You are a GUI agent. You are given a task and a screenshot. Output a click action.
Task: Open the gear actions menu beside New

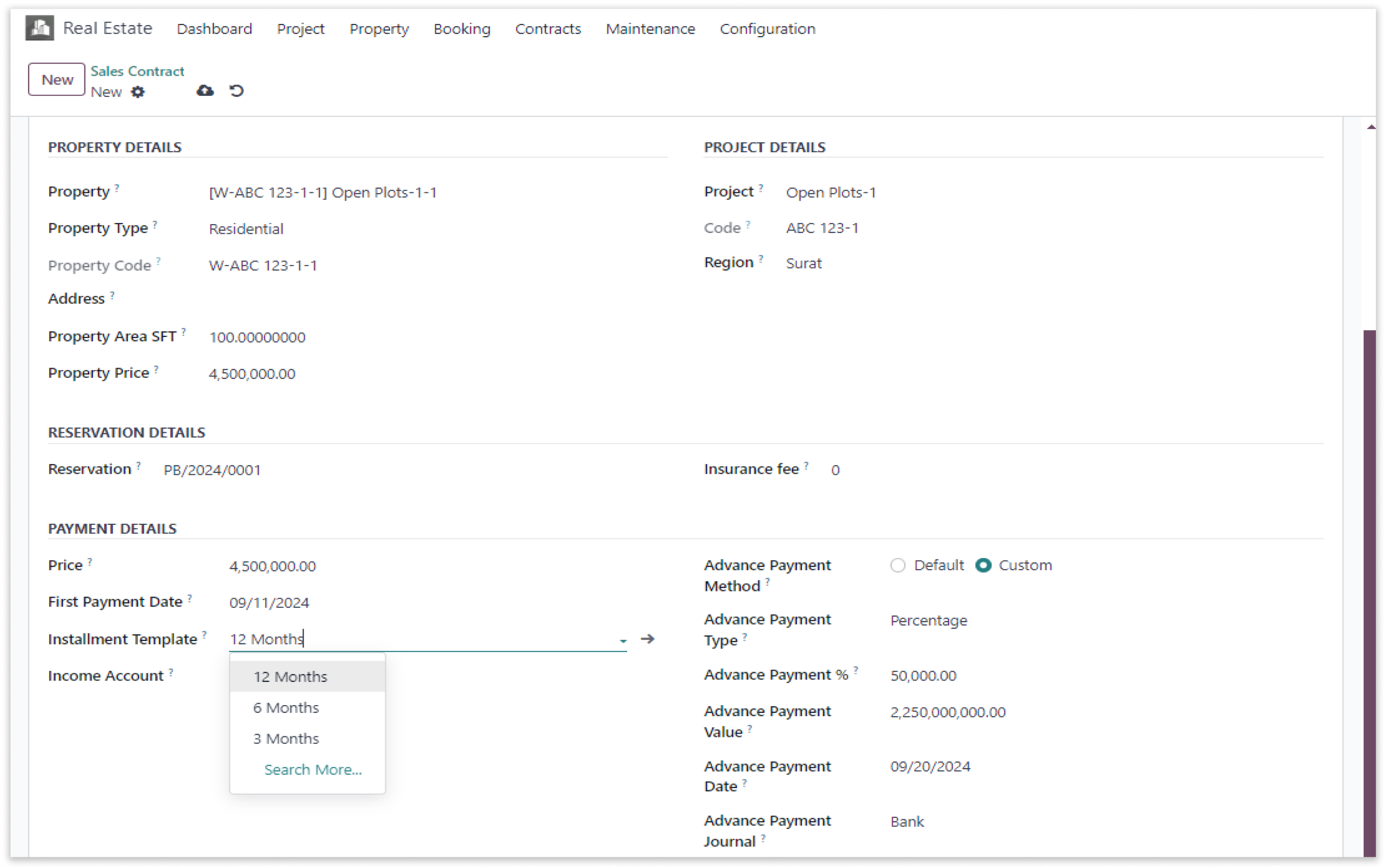coord(138,92)
